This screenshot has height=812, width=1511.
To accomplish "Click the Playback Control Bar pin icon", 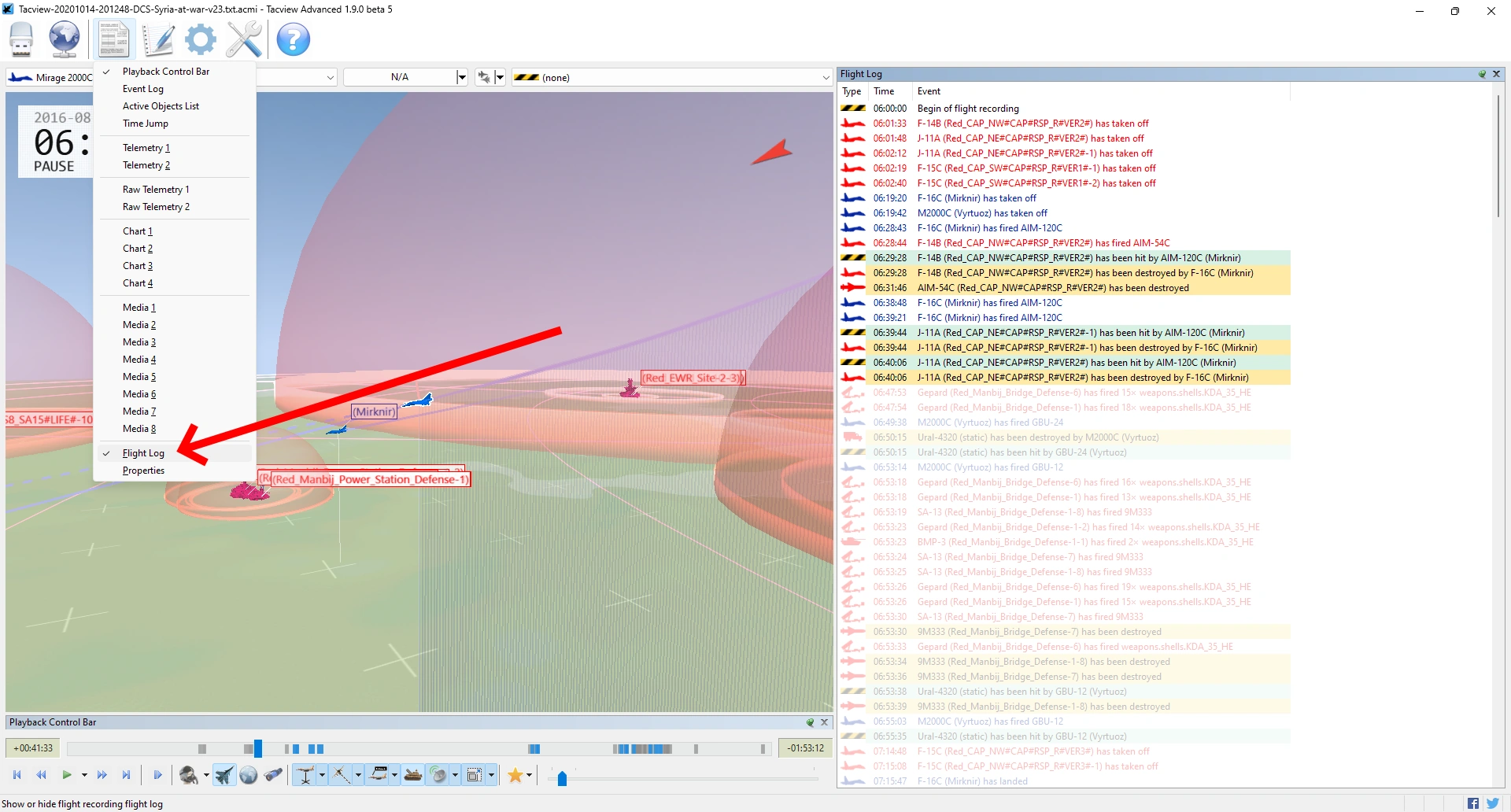I will 810,722.
